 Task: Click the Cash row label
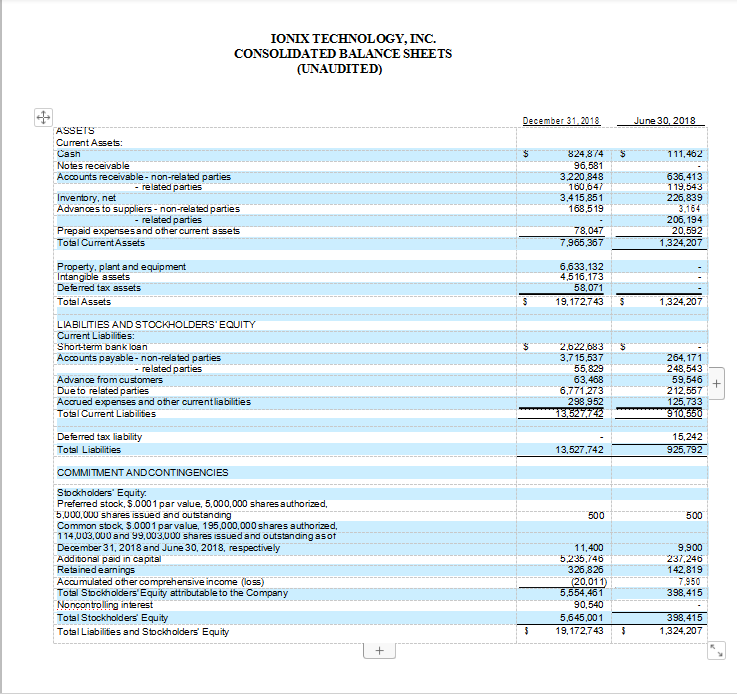point(69,154)
